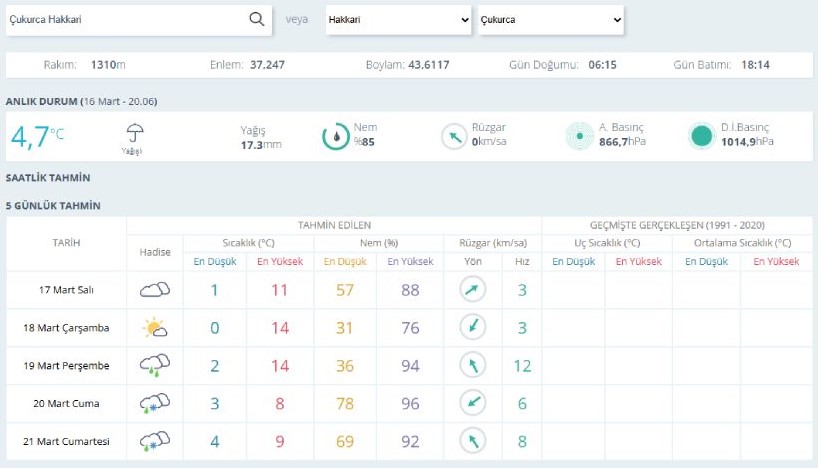
Task: Click the current wind direction icon
Action: [455, 137]
